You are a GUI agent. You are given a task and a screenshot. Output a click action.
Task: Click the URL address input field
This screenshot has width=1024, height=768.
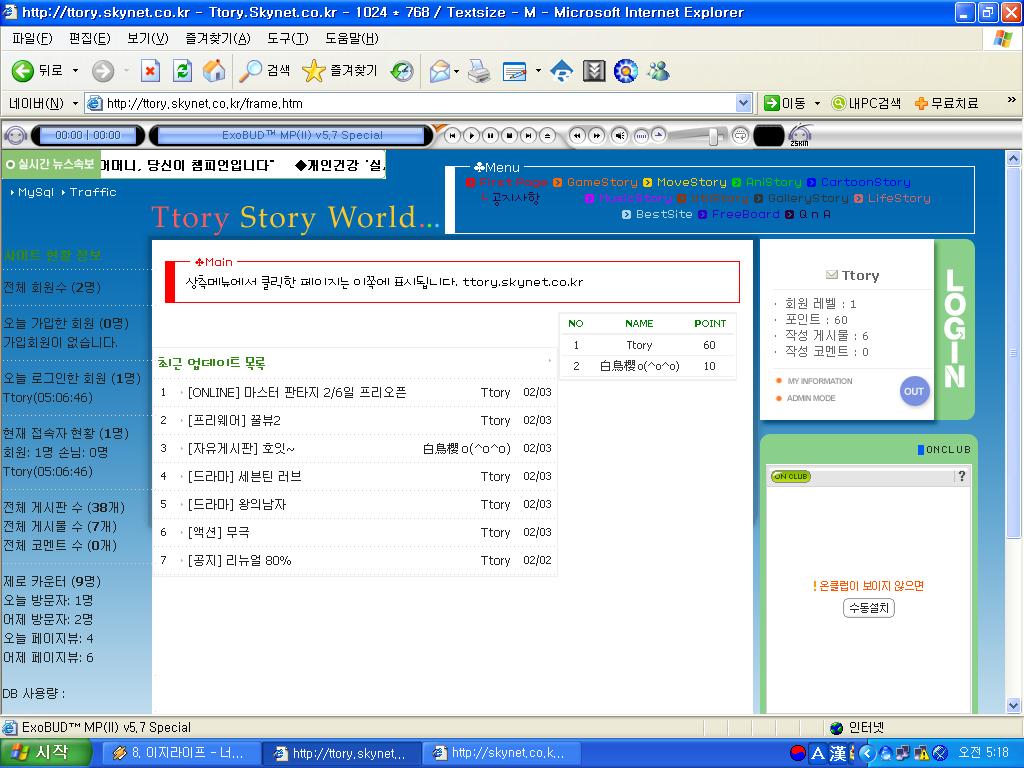420,103
